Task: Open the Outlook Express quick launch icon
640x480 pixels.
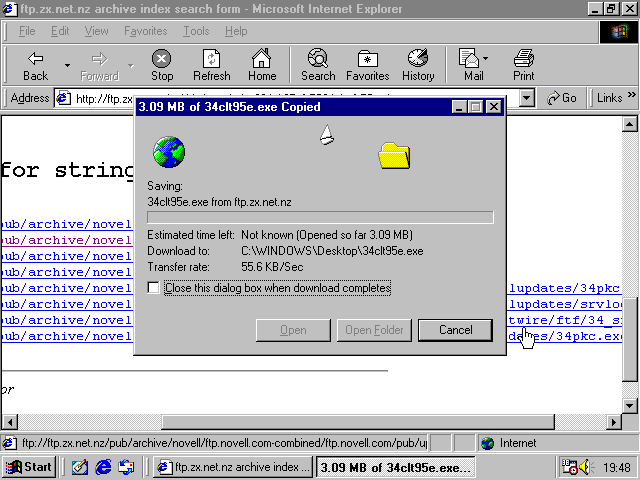Action: click(126, 467)
